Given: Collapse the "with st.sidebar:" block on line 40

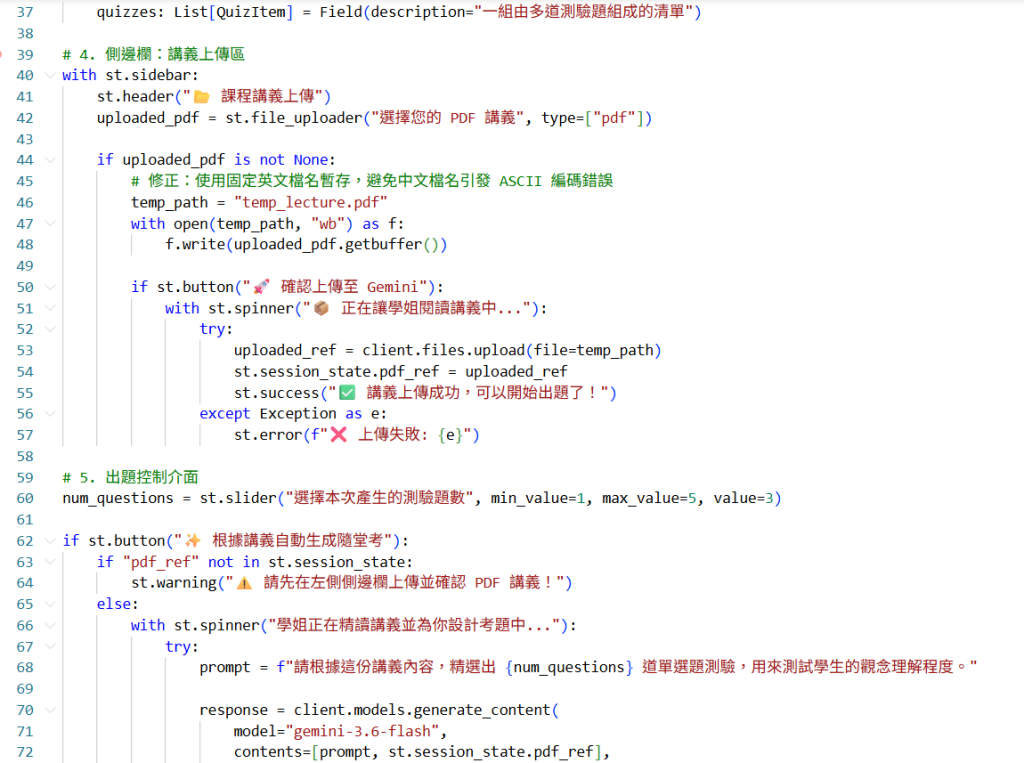Looking at the screenshot, I should [50, 75].
